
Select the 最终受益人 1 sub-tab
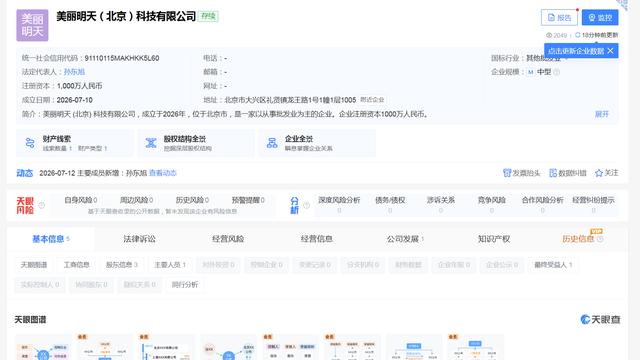click(x=553, y=265)
